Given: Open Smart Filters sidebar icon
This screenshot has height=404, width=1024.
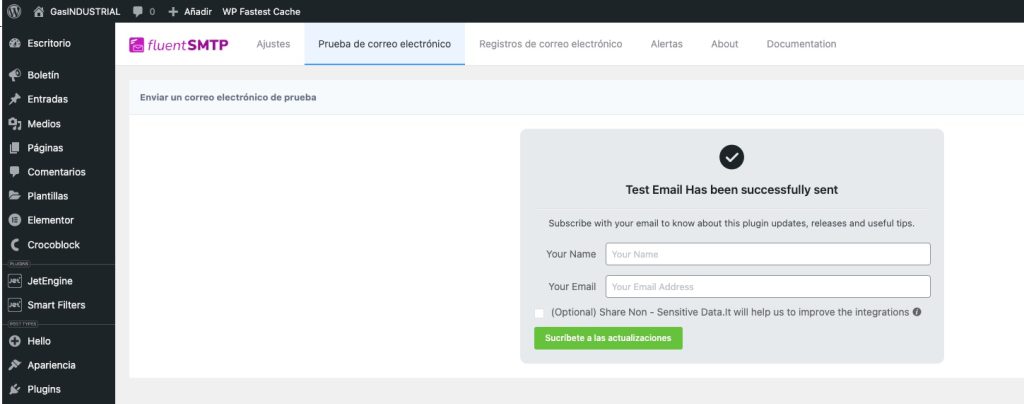Looking at the screenshot, I should pyautogui.click(x=15, y=305).
